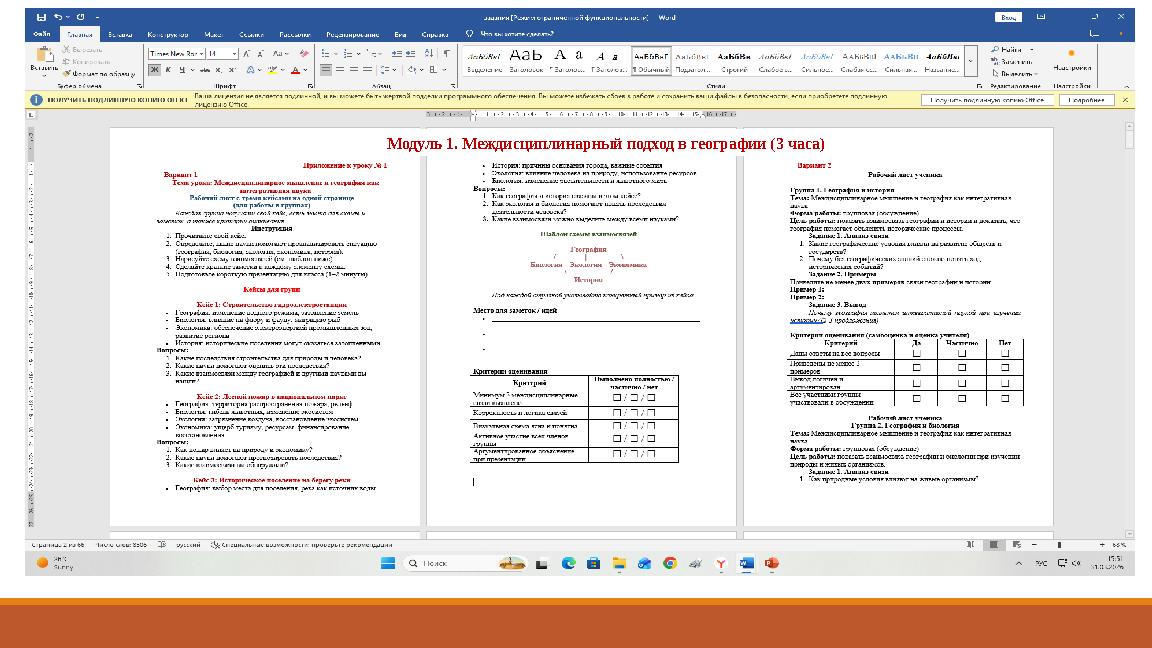Toggle strikethrough formatting

click(x=207, y=70)
